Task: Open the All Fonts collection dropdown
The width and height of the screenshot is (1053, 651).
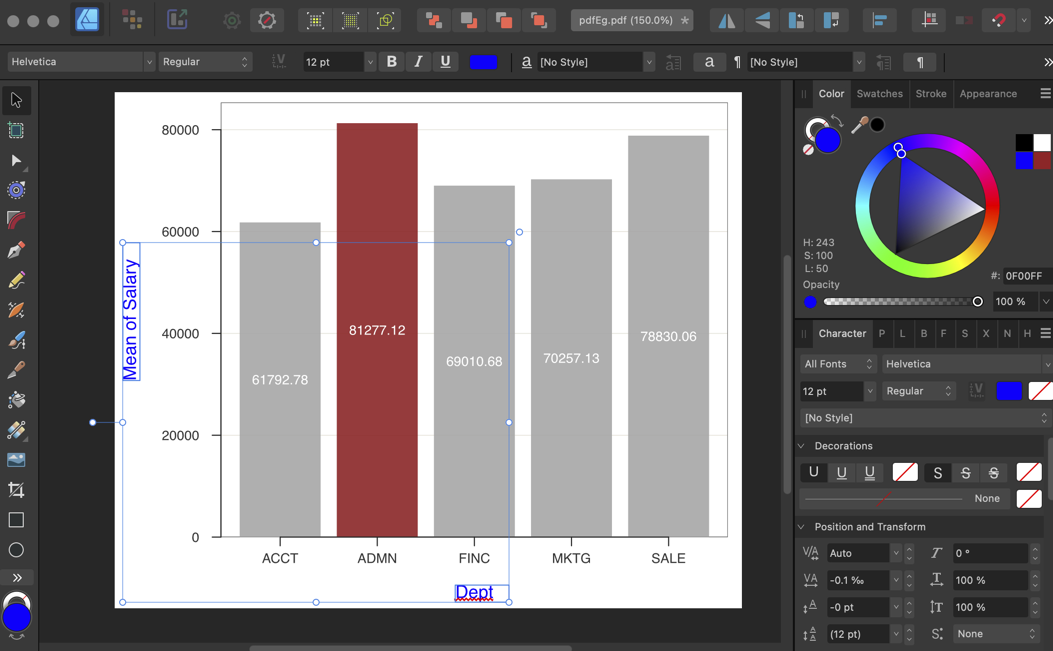Action: [x=838, y=364]
